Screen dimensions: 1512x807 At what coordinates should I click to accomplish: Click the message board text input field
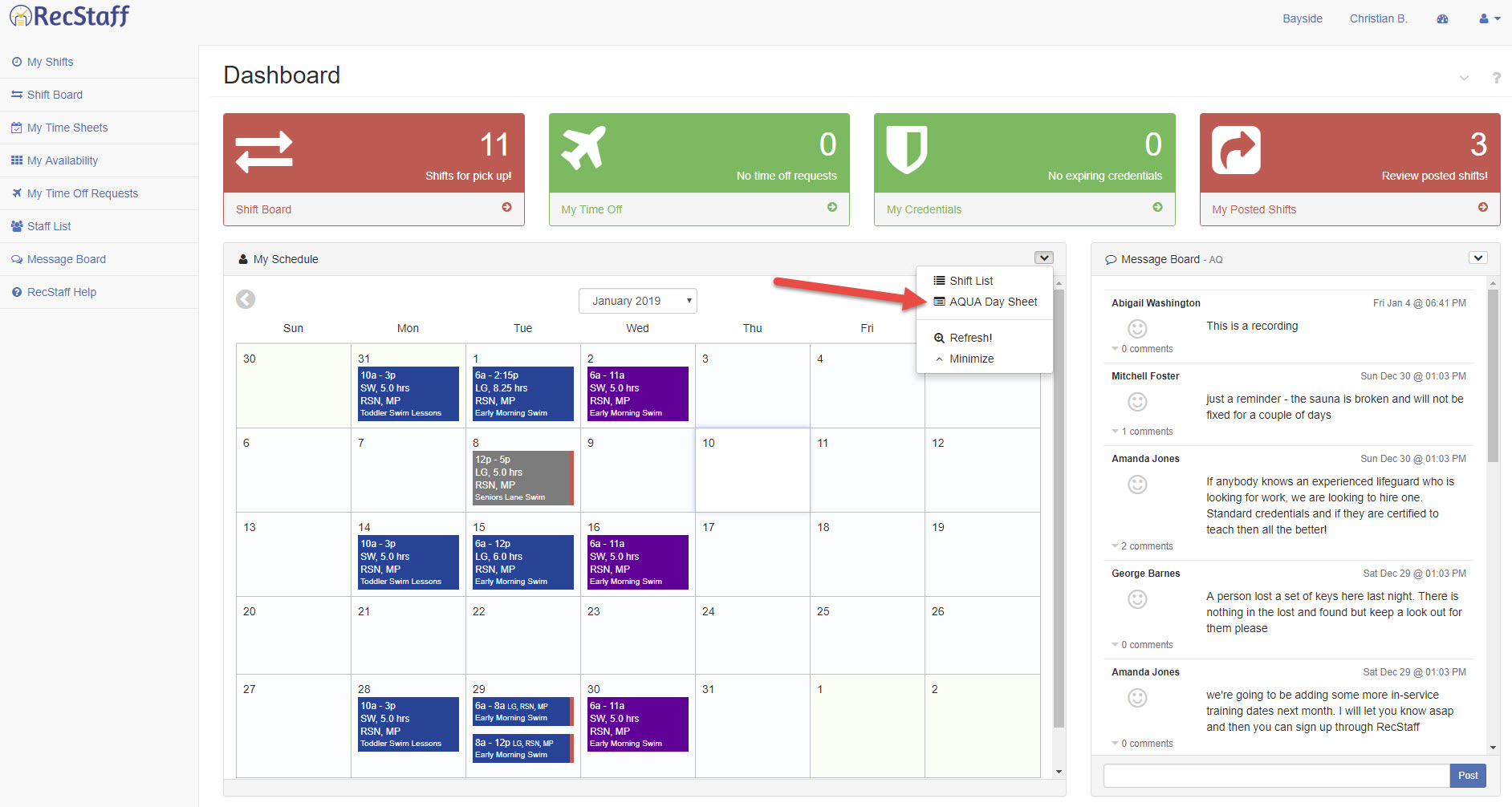(x=1276, y=776)
